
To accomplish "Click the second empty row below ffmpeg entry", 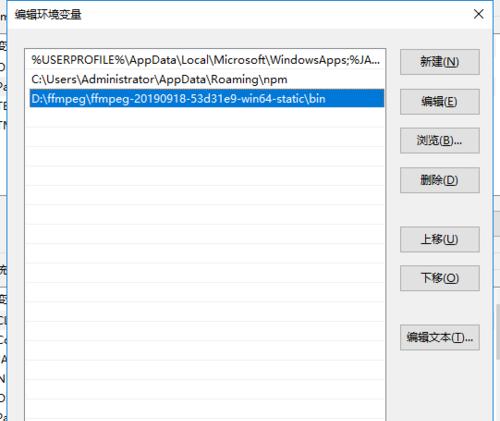I will click(x=207, y=137).
